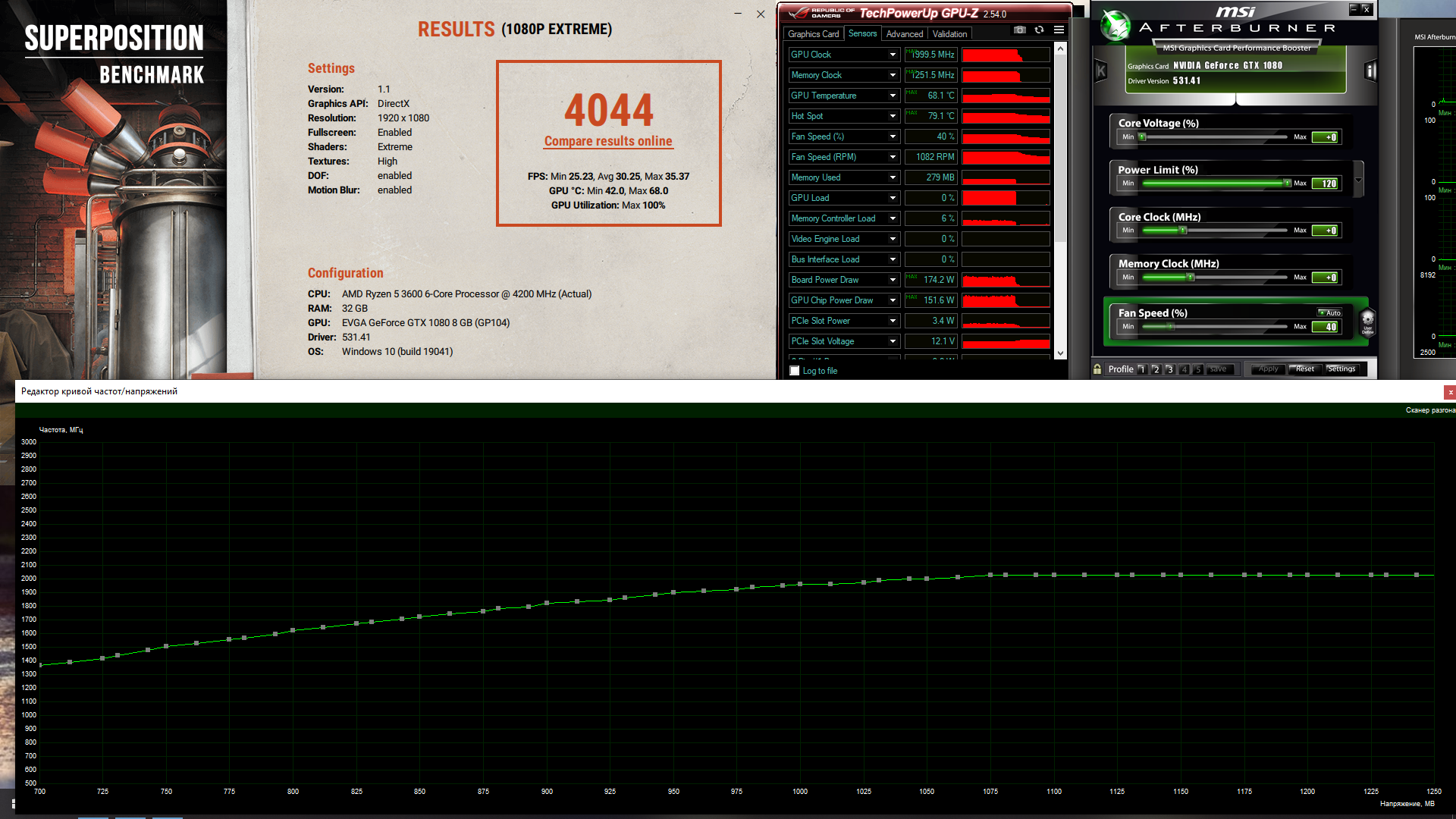Expand the GPU Temperature sensor dropdown
This screenshot has height=819, width=1456.
[x=893, y=96]
